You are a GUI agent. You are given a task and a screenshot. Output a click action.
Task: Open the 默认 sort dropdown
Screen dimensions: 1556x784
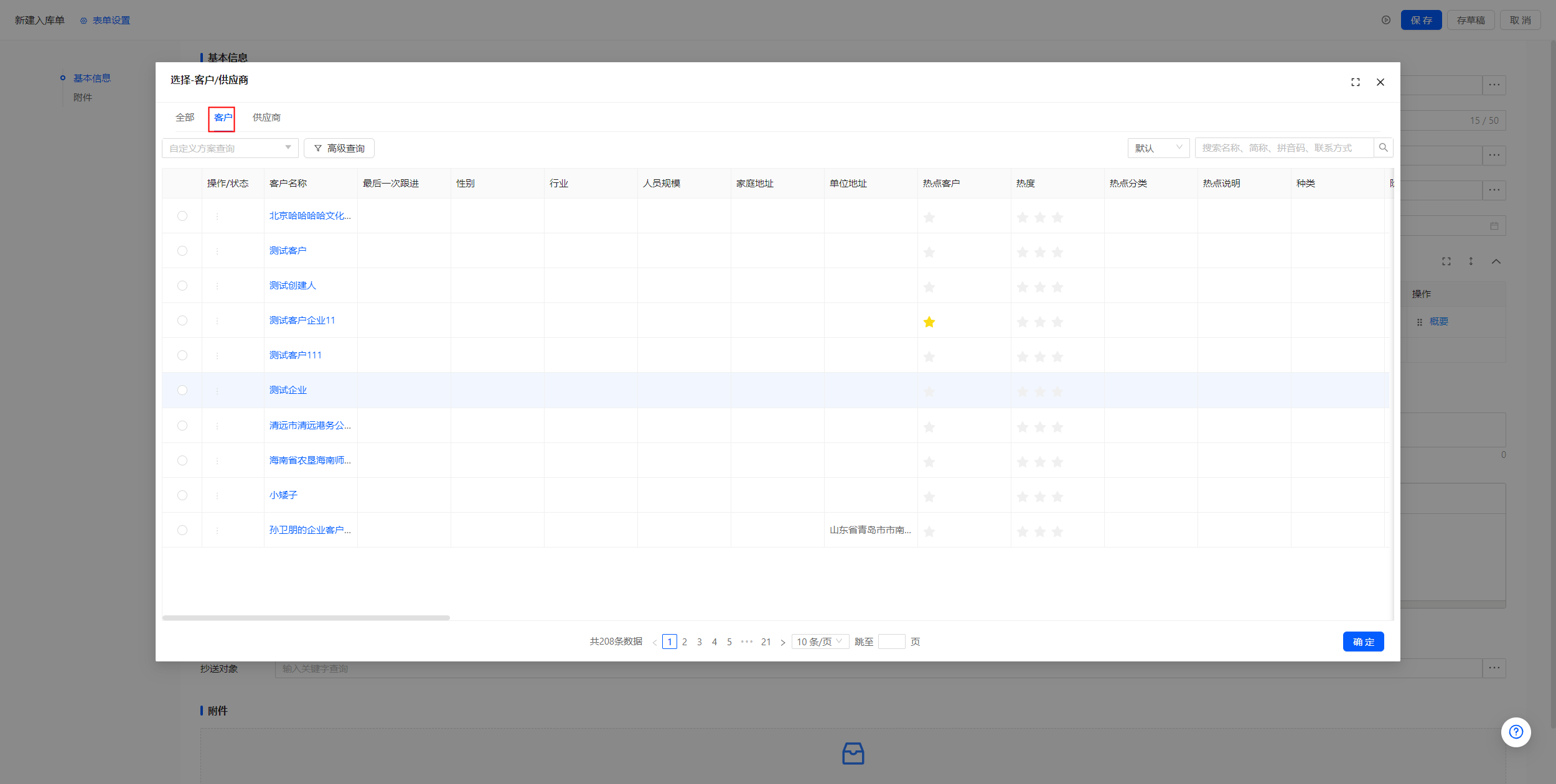click(x=1158, y=148)
